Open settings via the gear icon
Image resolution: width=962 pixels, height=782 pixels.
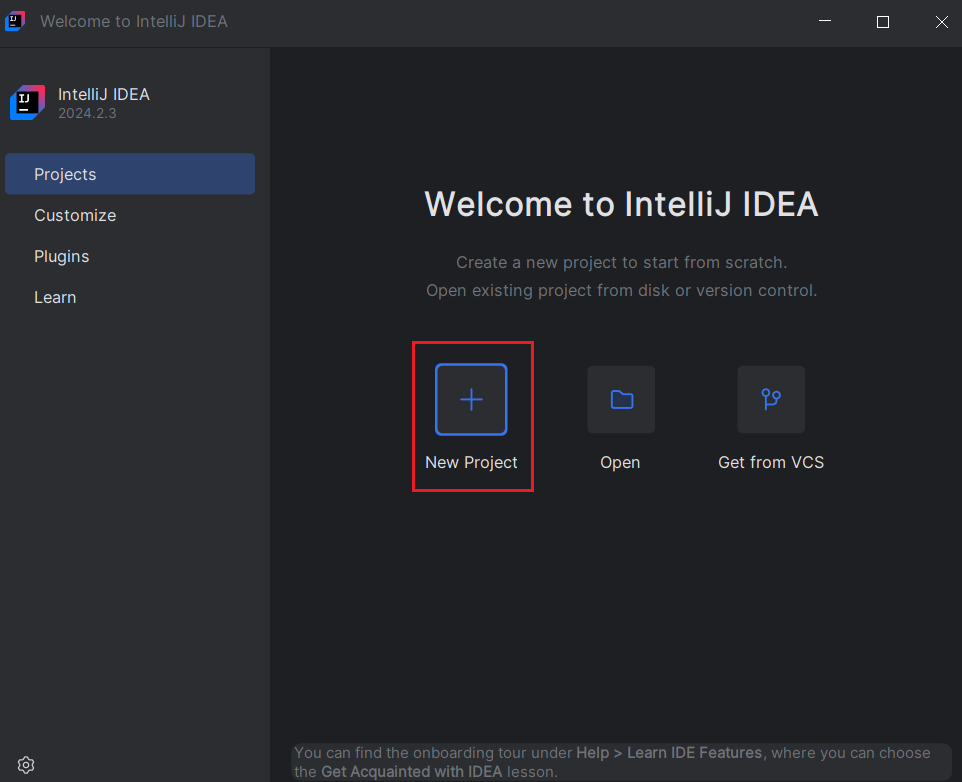click(x=26, y=765)
